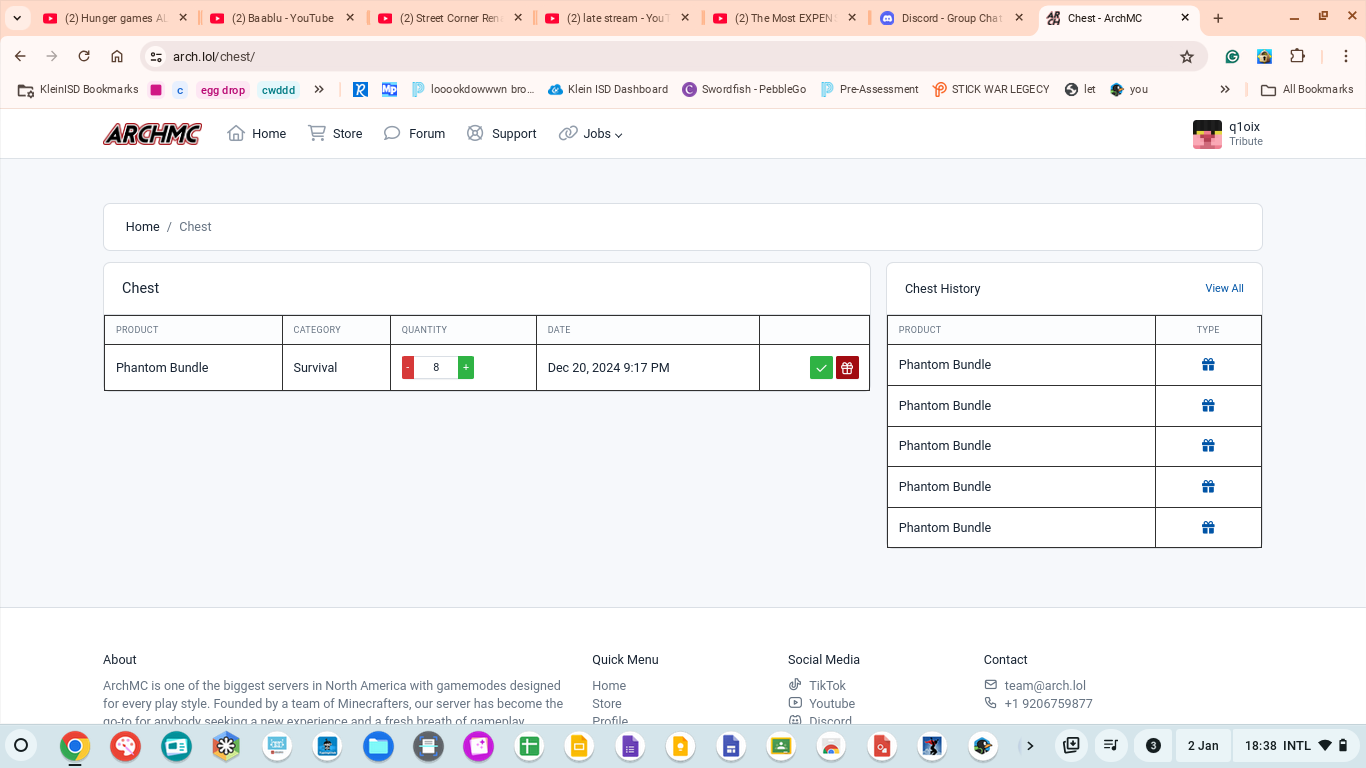This screenshot has height=768, width=1366.
Task: Click gift icon in first Chest History row
Action: point(1208,365)
